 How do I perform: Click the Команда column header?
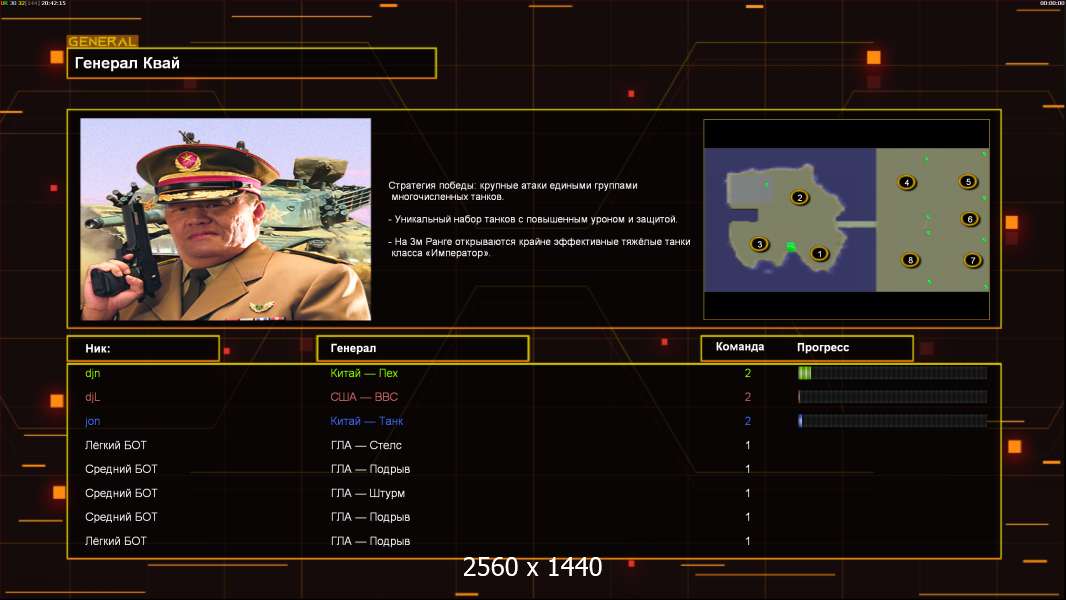[740, 347]
